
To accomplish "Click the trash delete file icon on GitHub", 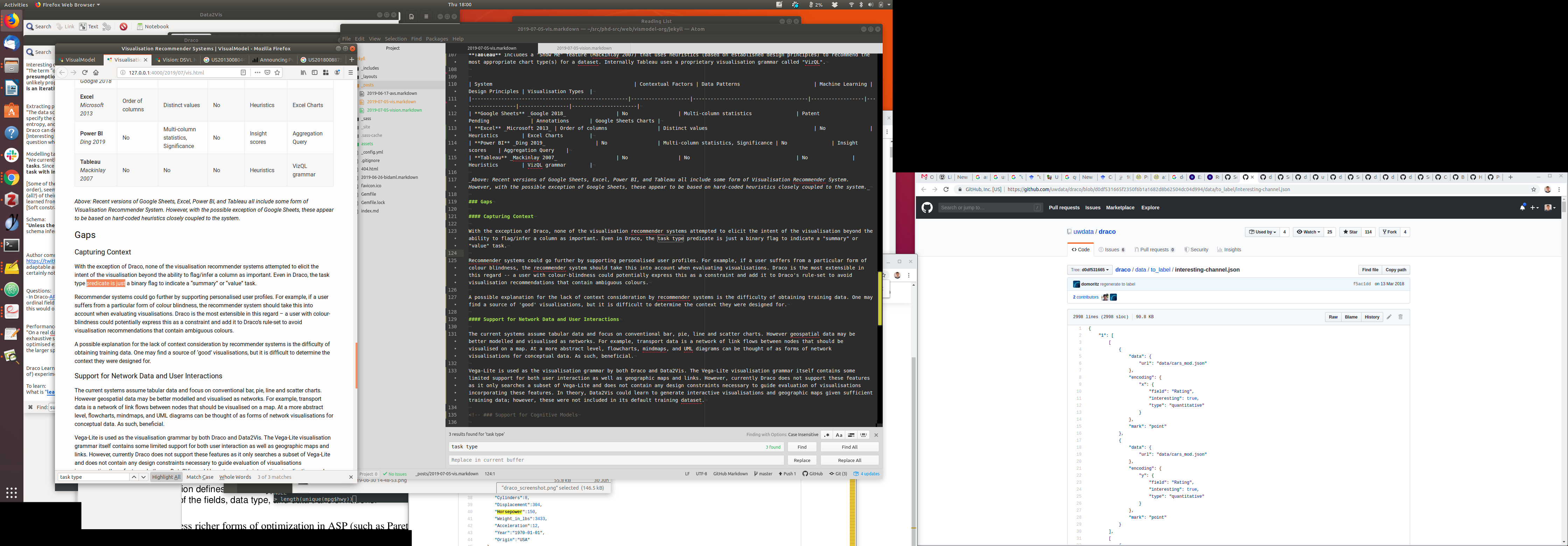I will pyautogui.click(x=1400, y=317).
